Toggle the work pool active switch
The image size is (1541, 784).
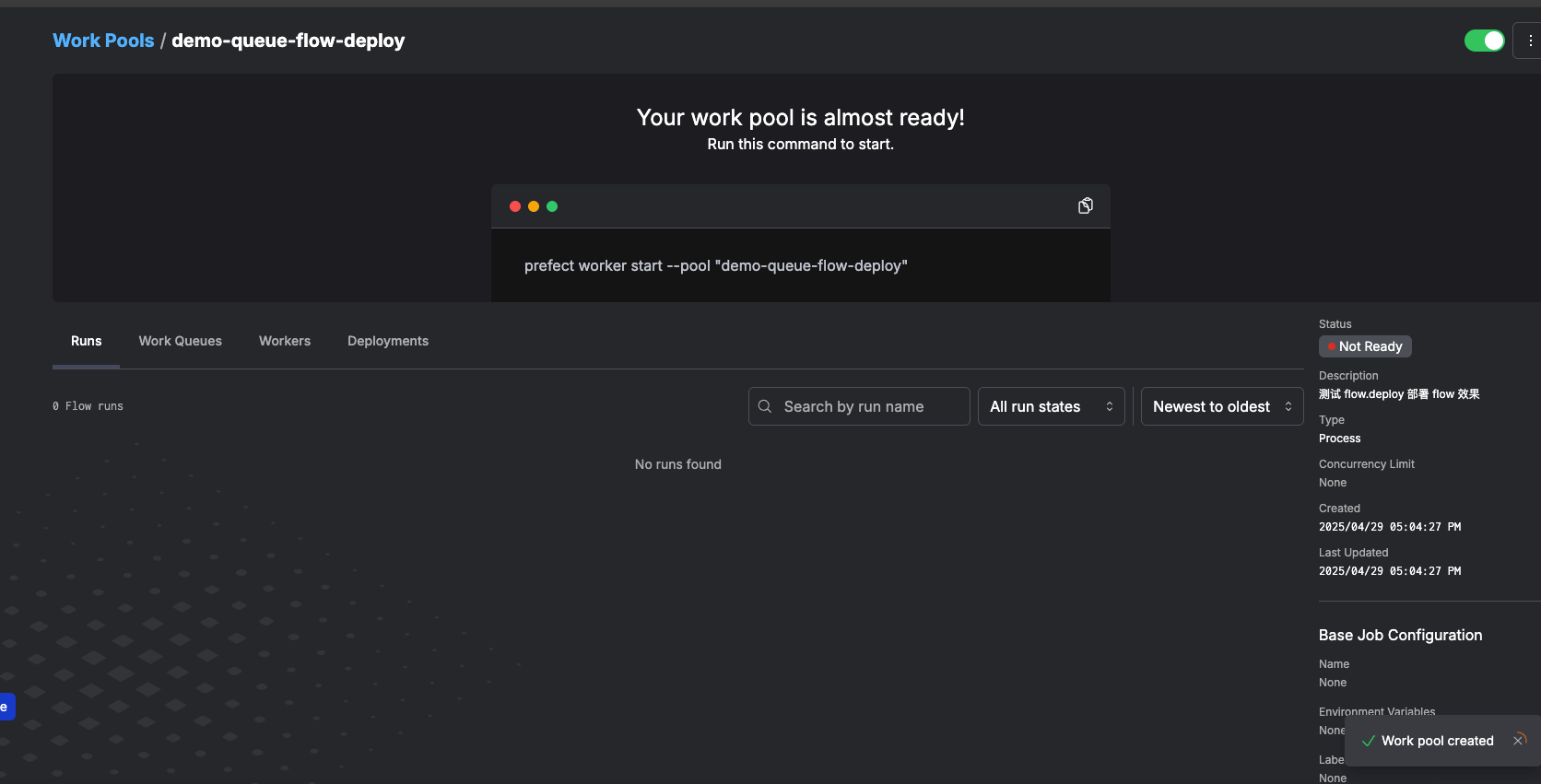coord(1484,41)
